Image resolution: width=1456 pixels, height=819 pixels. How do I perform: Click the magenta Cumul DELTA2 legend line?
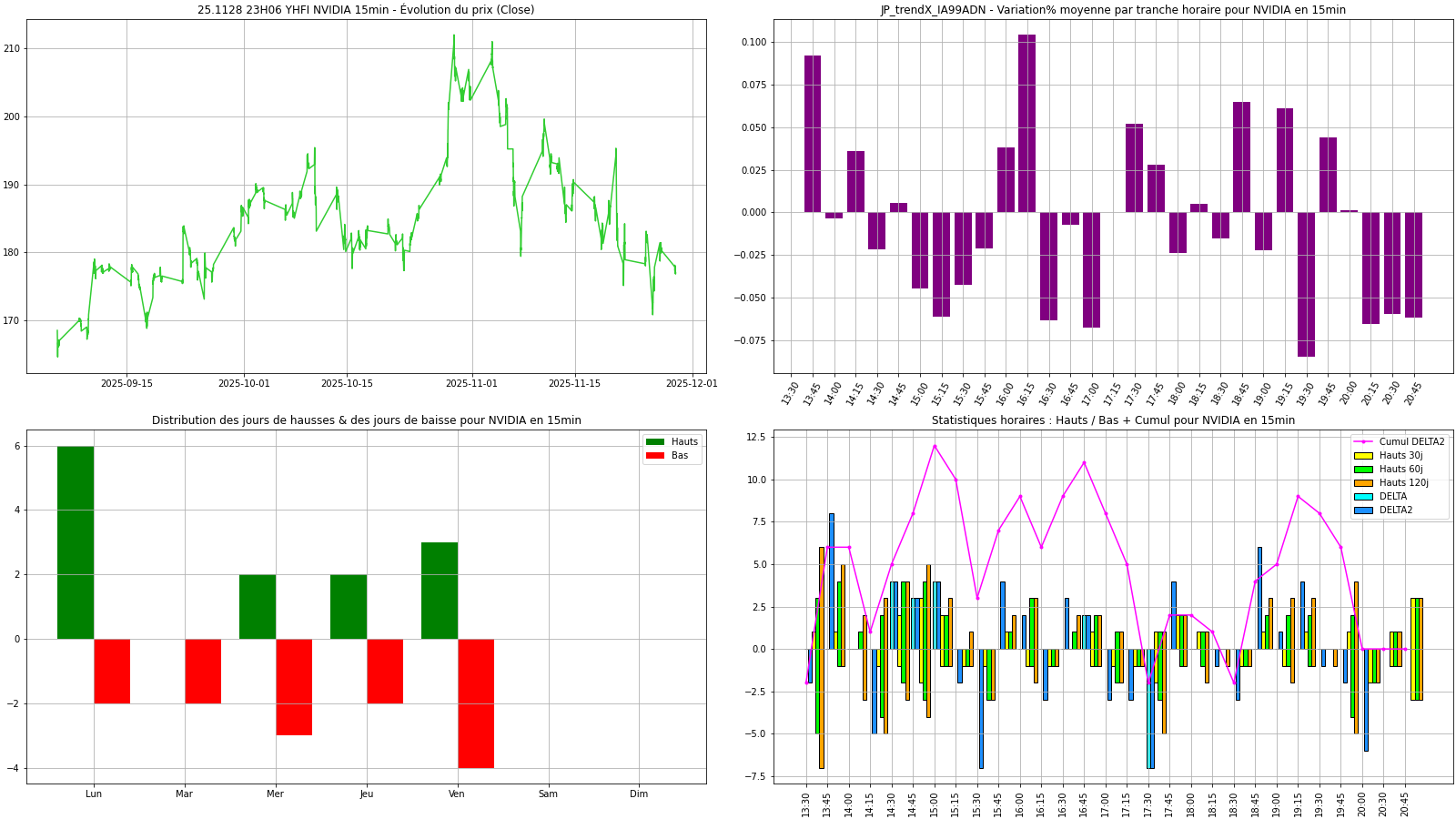1363,442
